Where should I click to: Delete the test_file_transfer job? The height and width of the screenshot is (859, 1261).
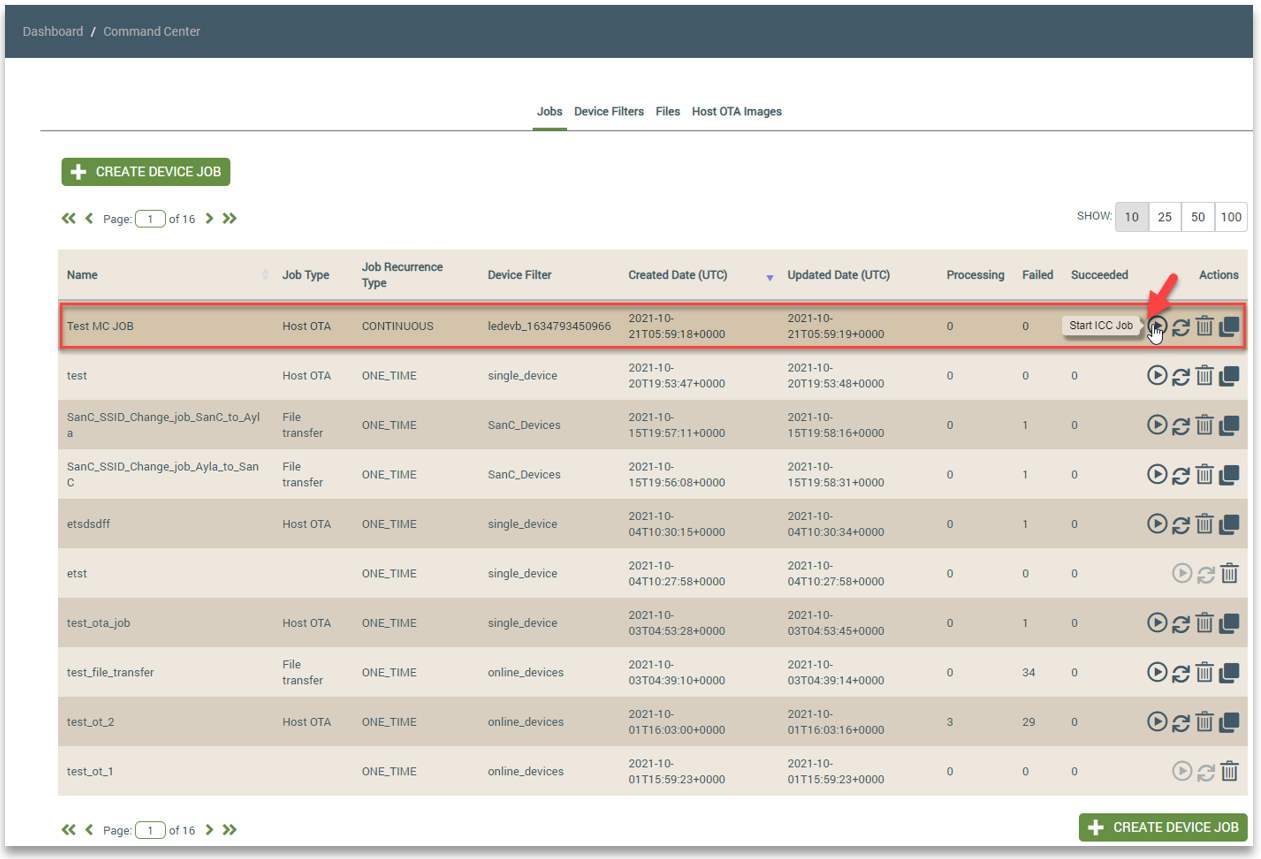tap(1205, 672)
